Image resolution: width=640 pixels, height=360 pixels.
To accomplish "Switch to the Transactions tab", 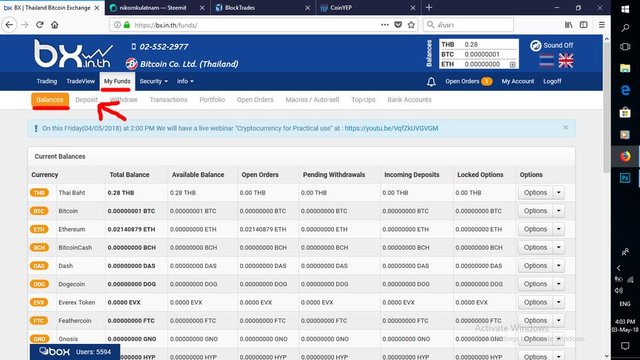I will tap(169, 100).
